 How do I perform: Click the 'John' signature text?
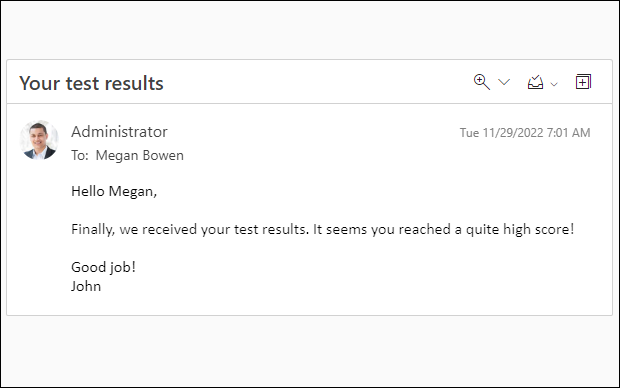86,286
